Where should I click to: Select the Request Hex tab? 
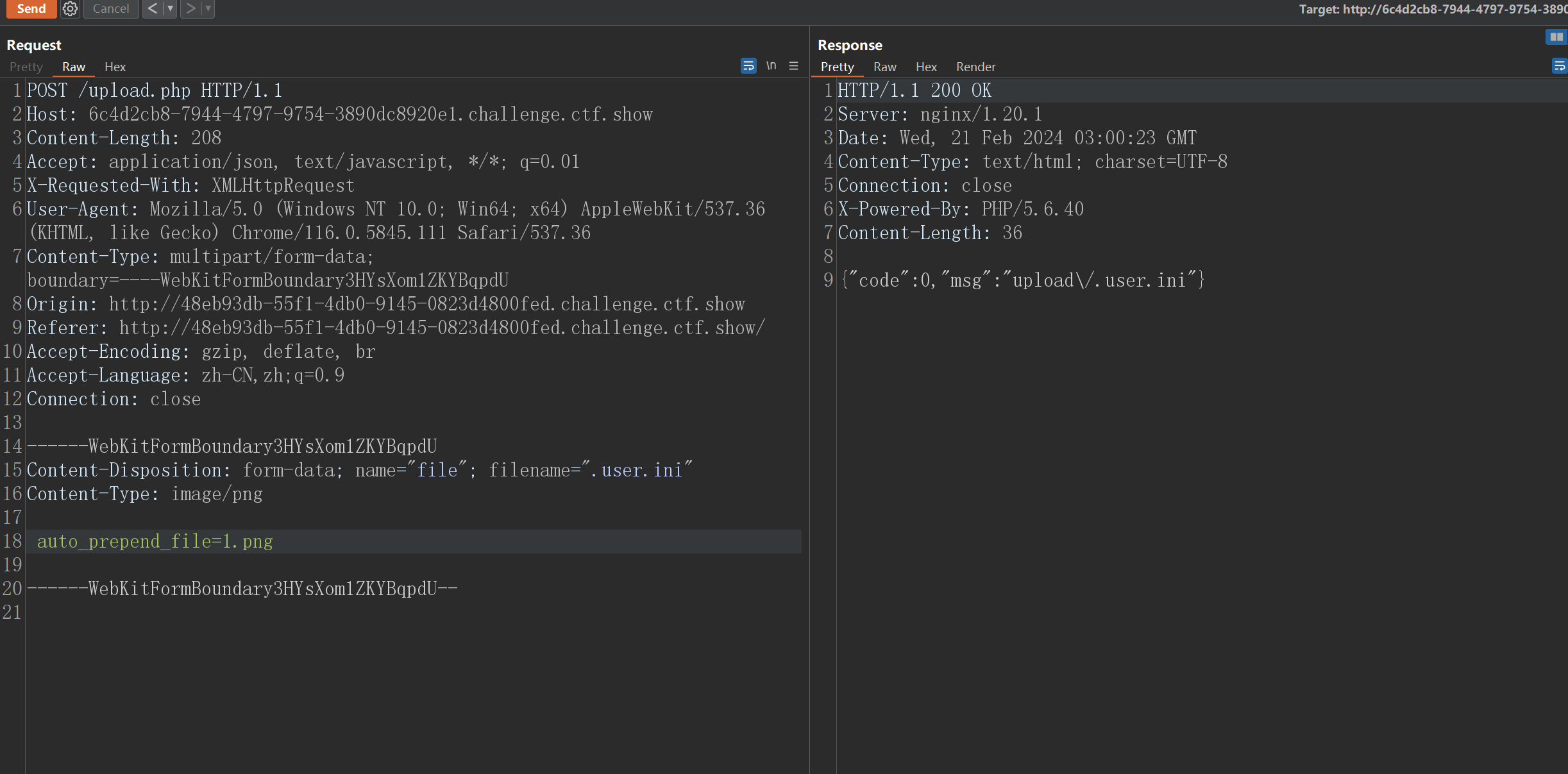(x=115, y=67)
